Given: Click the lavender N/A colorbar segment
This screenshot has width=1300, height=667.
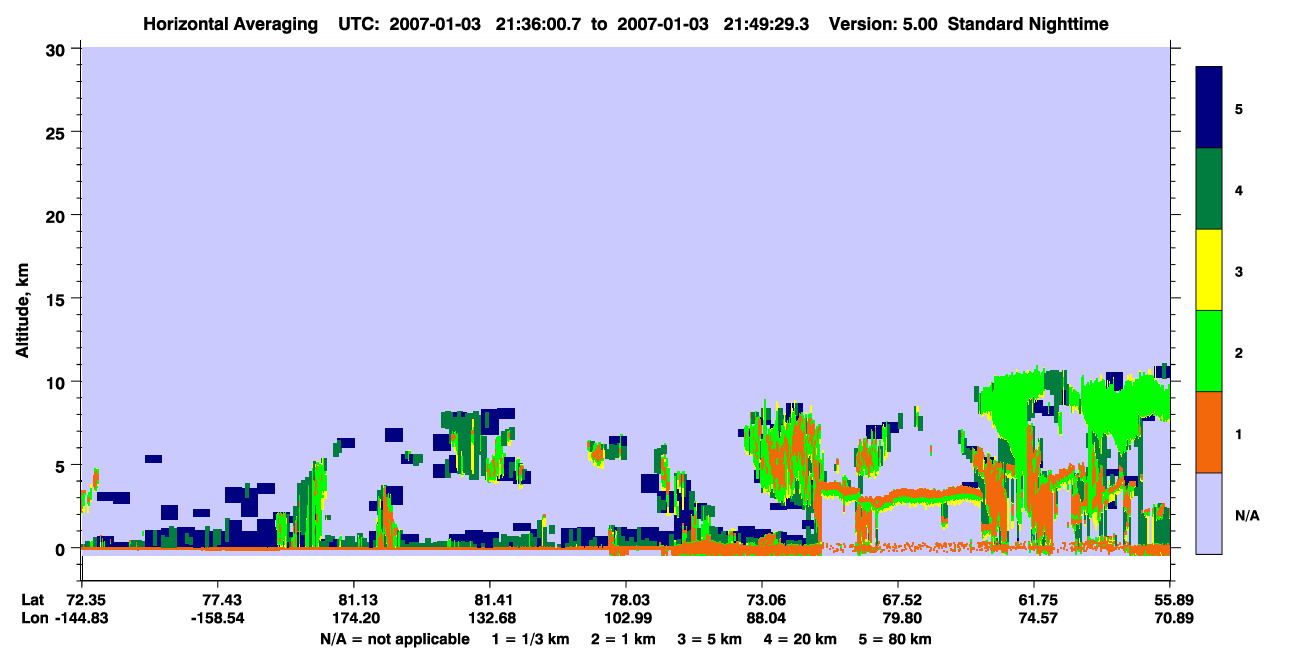Looking at the screenshot, I should (x=1209, y=513).
